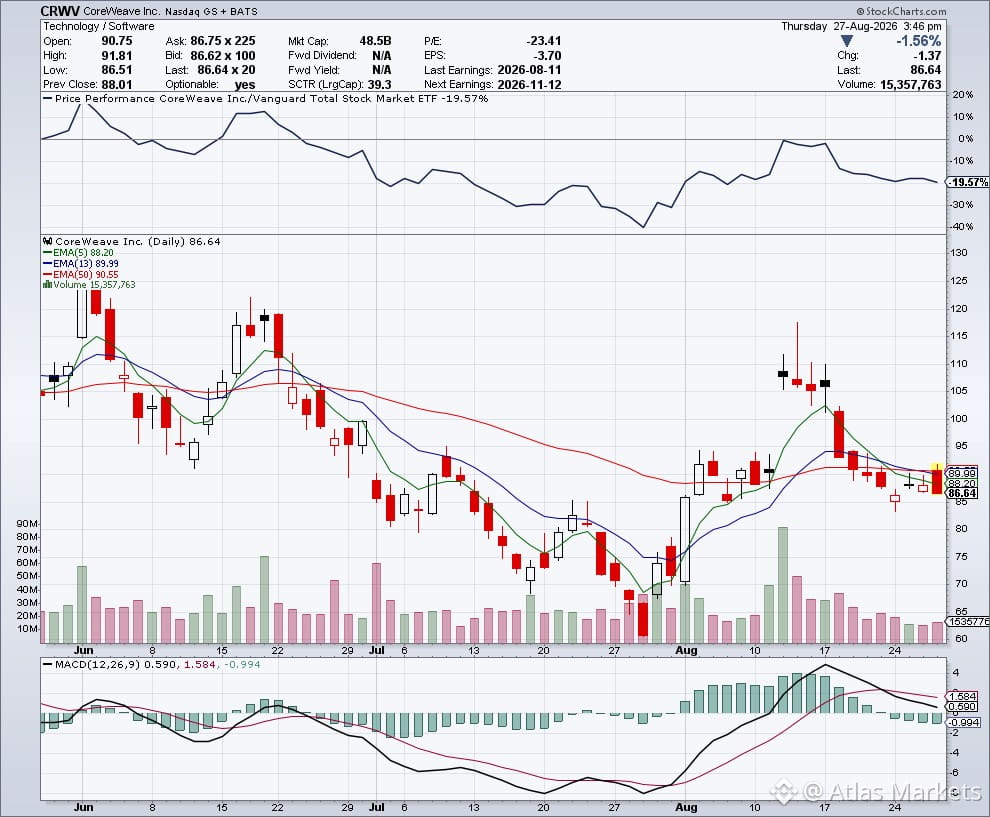Click Next Earnings date 2026-11-12
990x817 pixels.
[x=529, y=84]
